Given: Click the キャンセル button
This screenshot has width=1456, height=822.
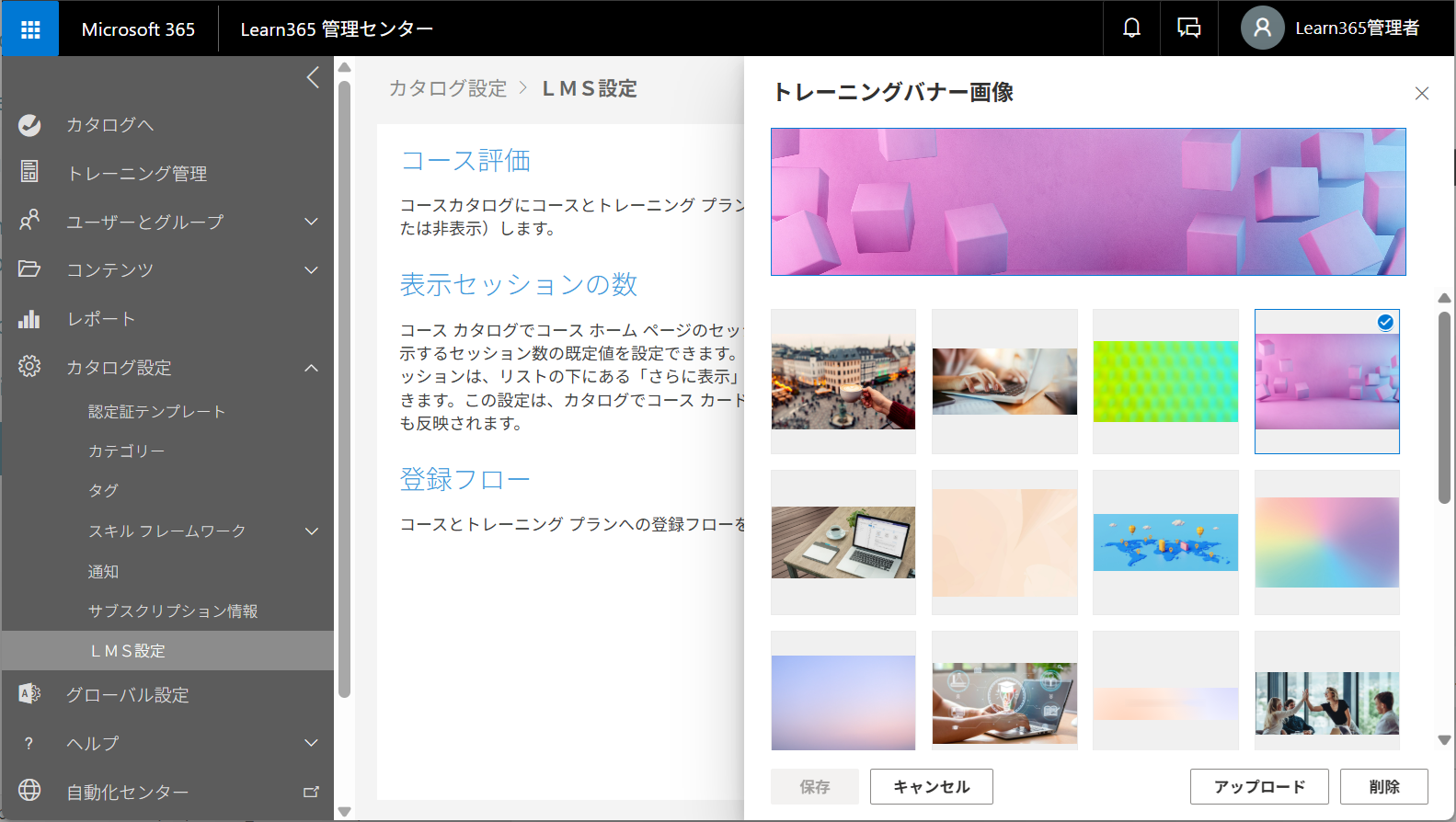Looking at the screenshot, I should pos(932,787).
